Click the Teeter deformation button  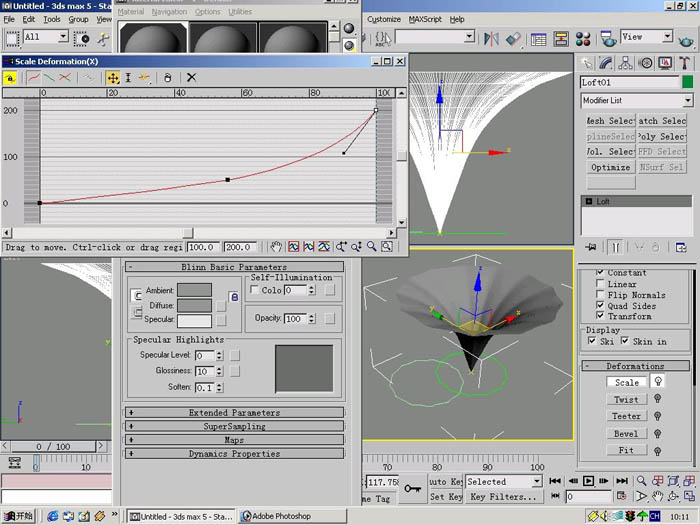[626, 416]
